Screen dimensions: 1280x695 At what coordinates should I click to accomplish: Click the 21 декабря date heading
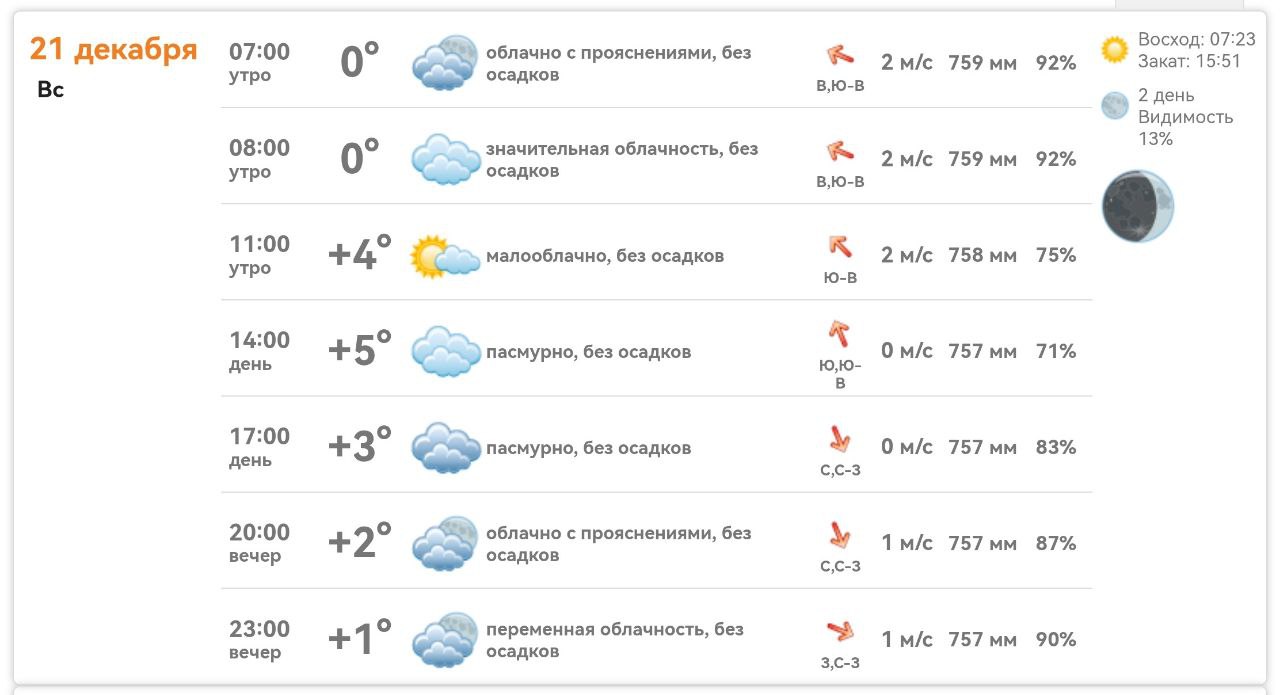[113, 49]
